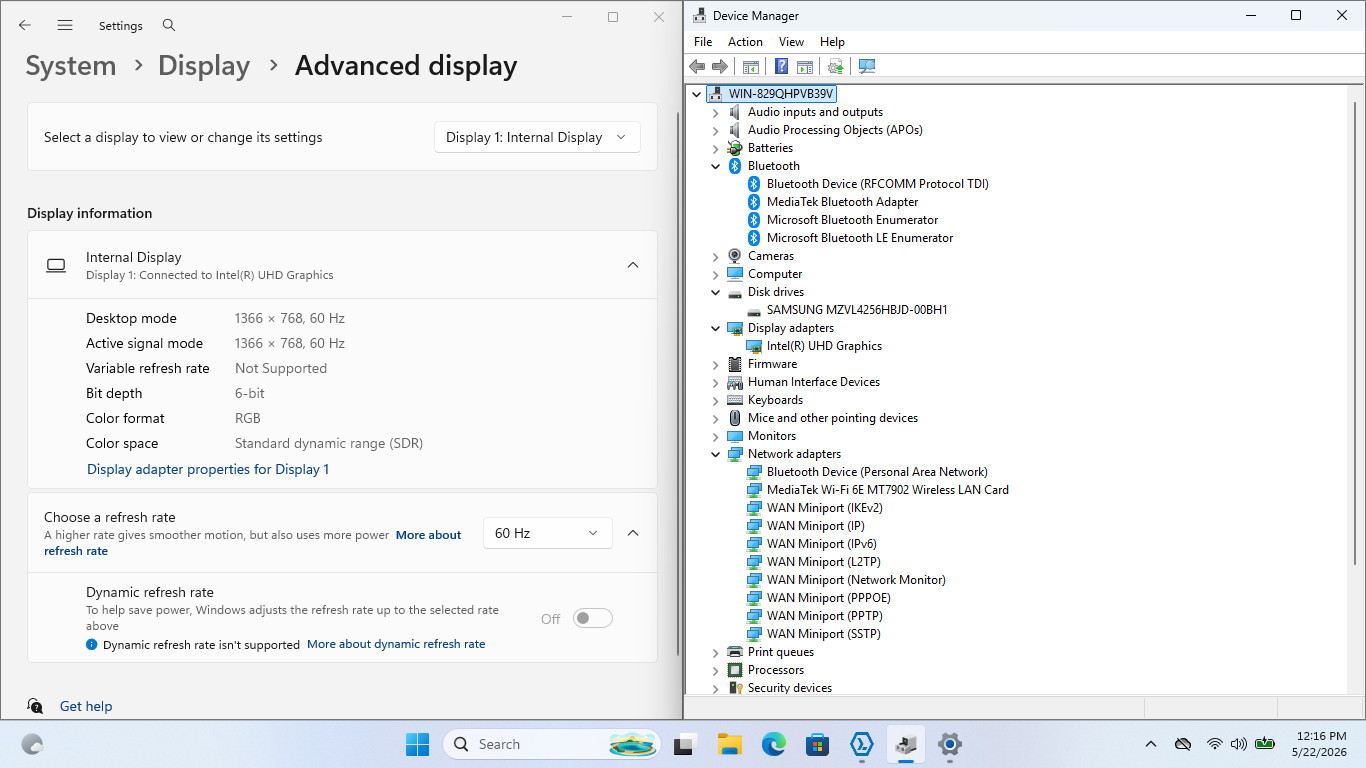Go to Display breadcrumb in Settings

click(x=204, y=66)
